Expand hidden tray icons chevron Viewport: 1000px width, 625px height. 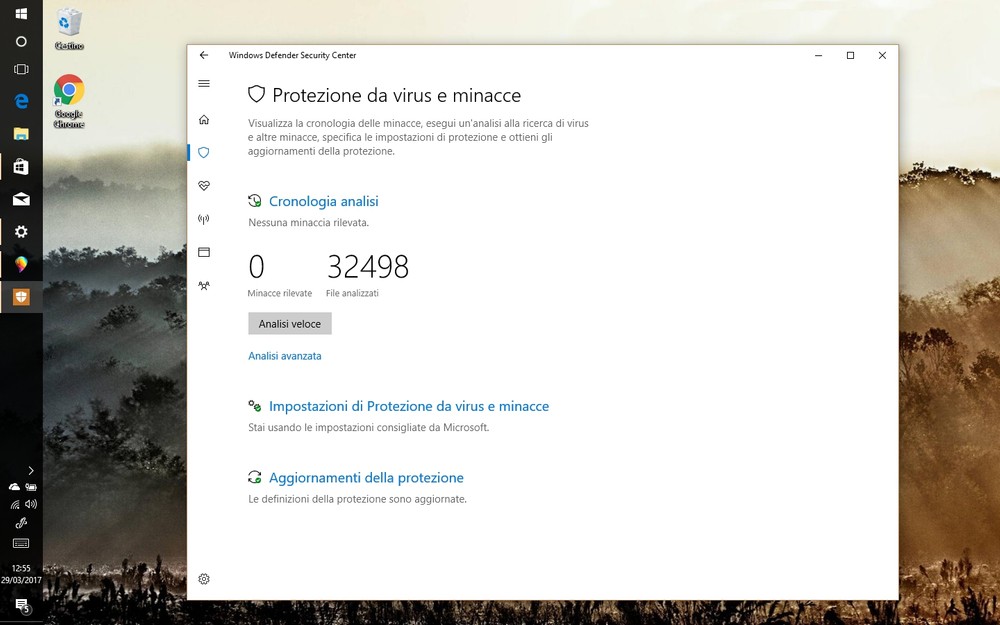(x=31, y=471)
